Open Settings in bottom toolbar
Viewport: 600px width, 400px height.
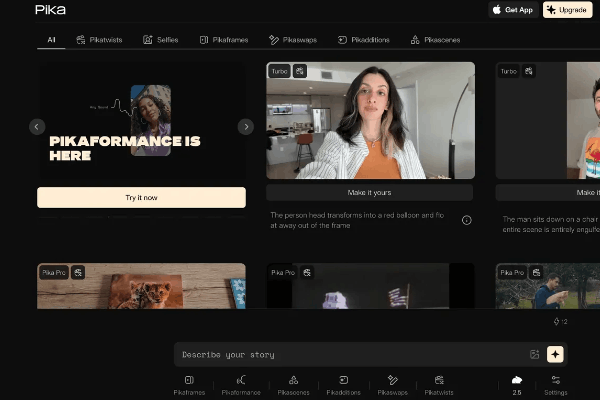click(x=556, y=385)
